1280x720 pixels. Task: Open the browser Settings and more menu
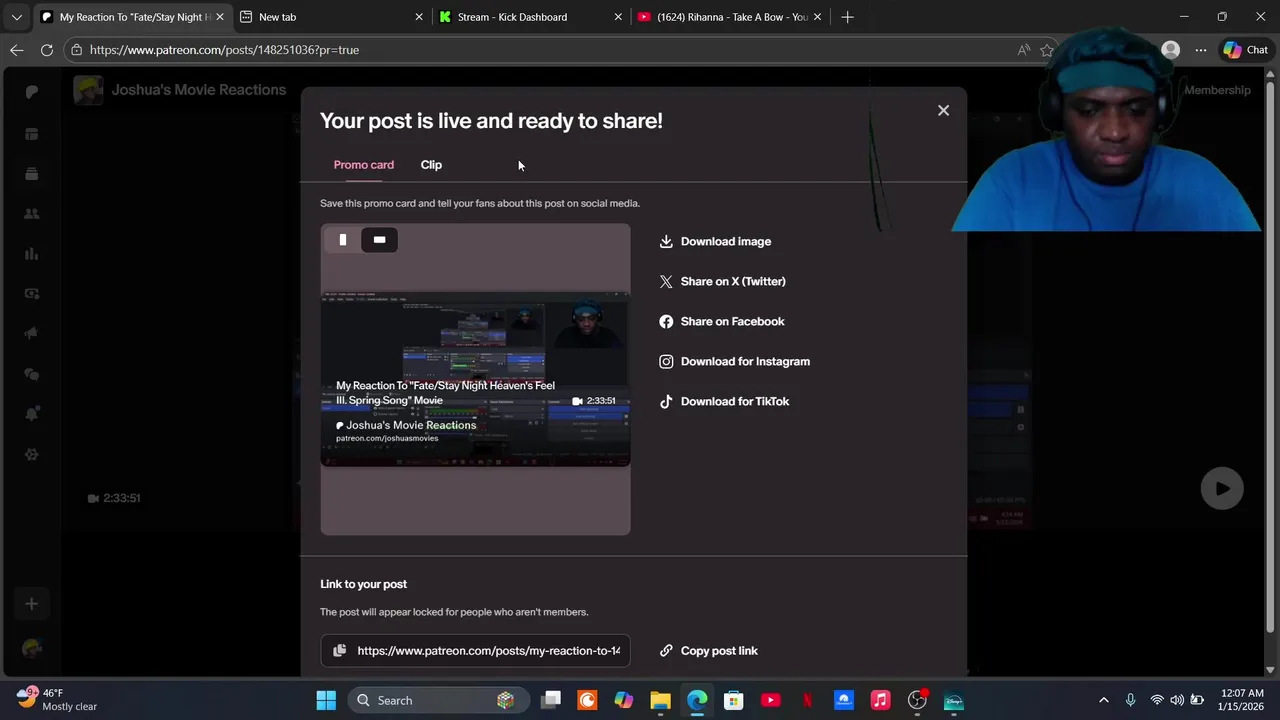(x=1200, y=49)
